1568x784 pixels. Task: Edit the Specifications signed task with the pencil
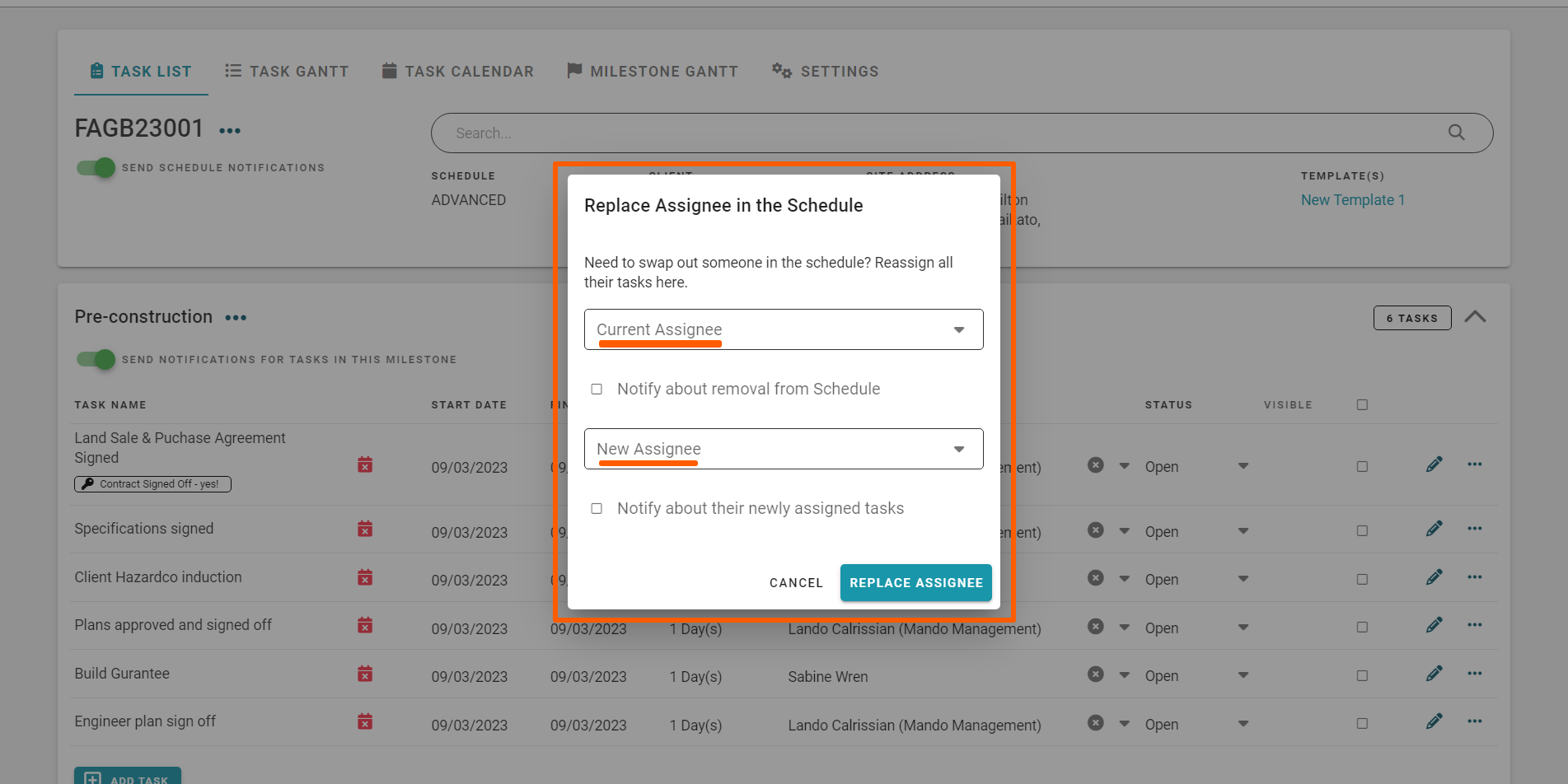[1434, 529]
